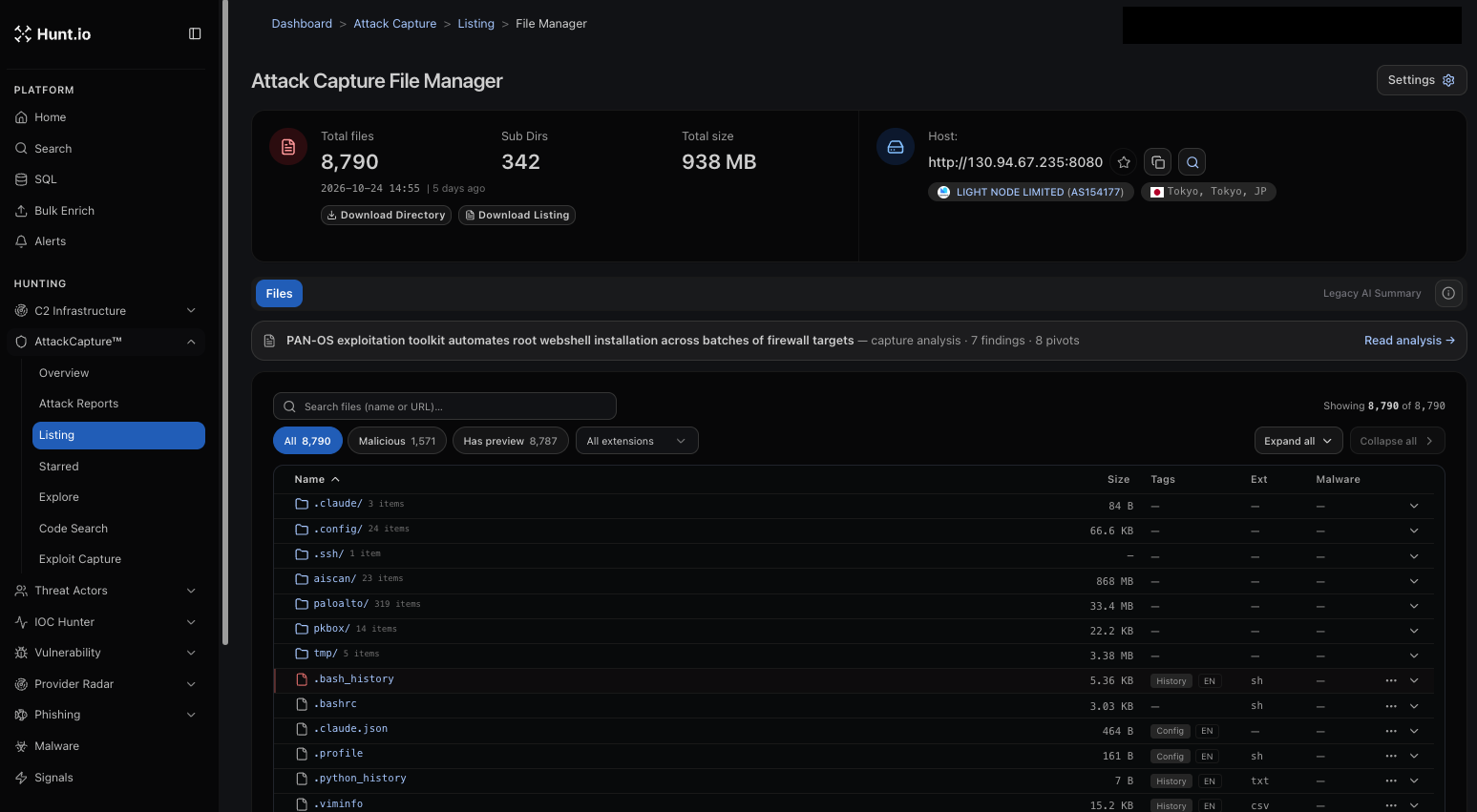Viewport: 1477px width, 812px height.
Task: Open the Settings button
Action: (1422, 80)
